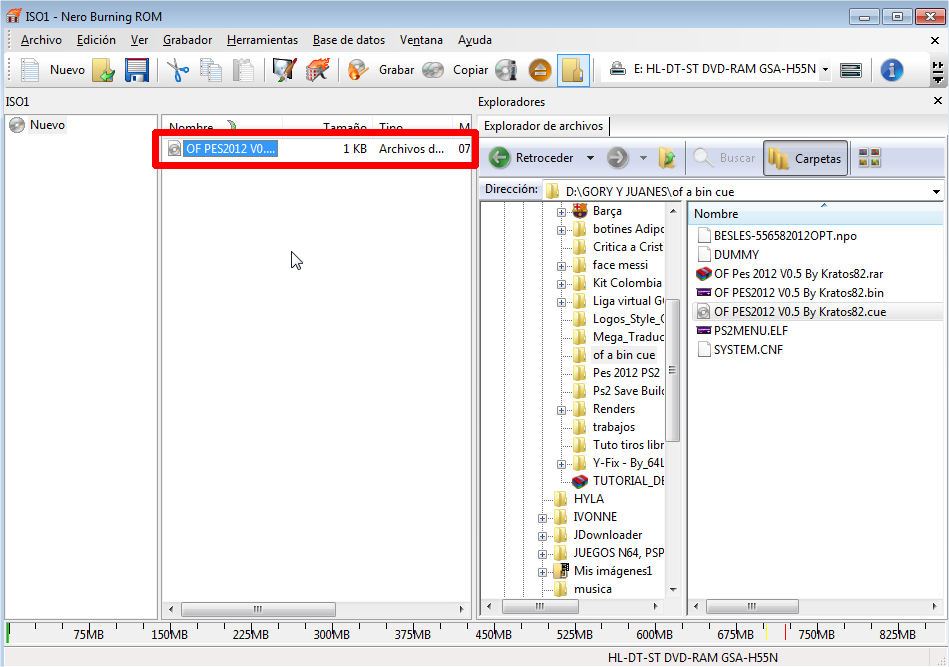Viewport: 949px width, 667px height.
Task: Click the Nombre column header in explorer
Action: [815, 214]
